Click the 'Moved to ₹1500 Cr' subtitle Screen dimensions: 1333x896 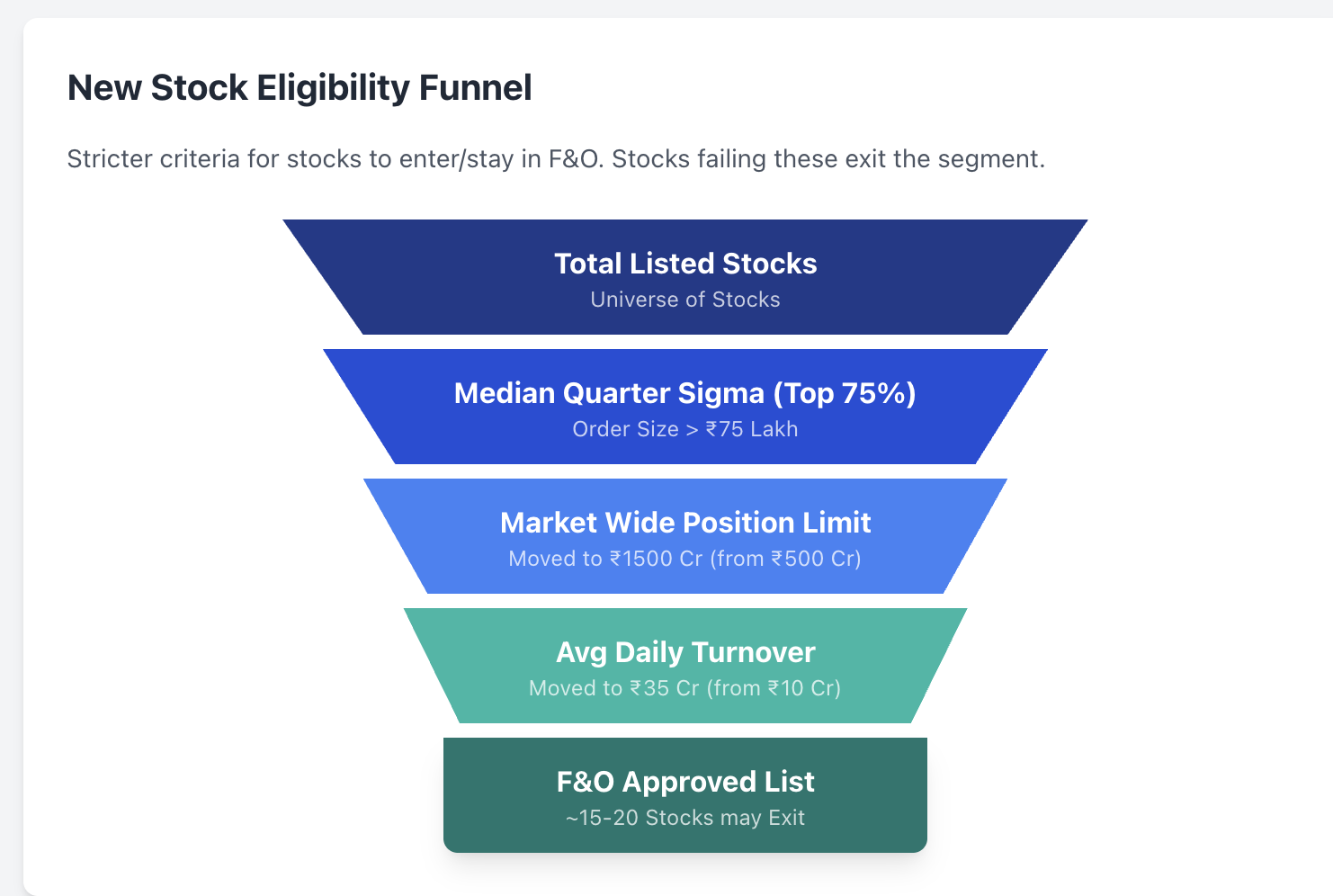[x=685, y=559]
